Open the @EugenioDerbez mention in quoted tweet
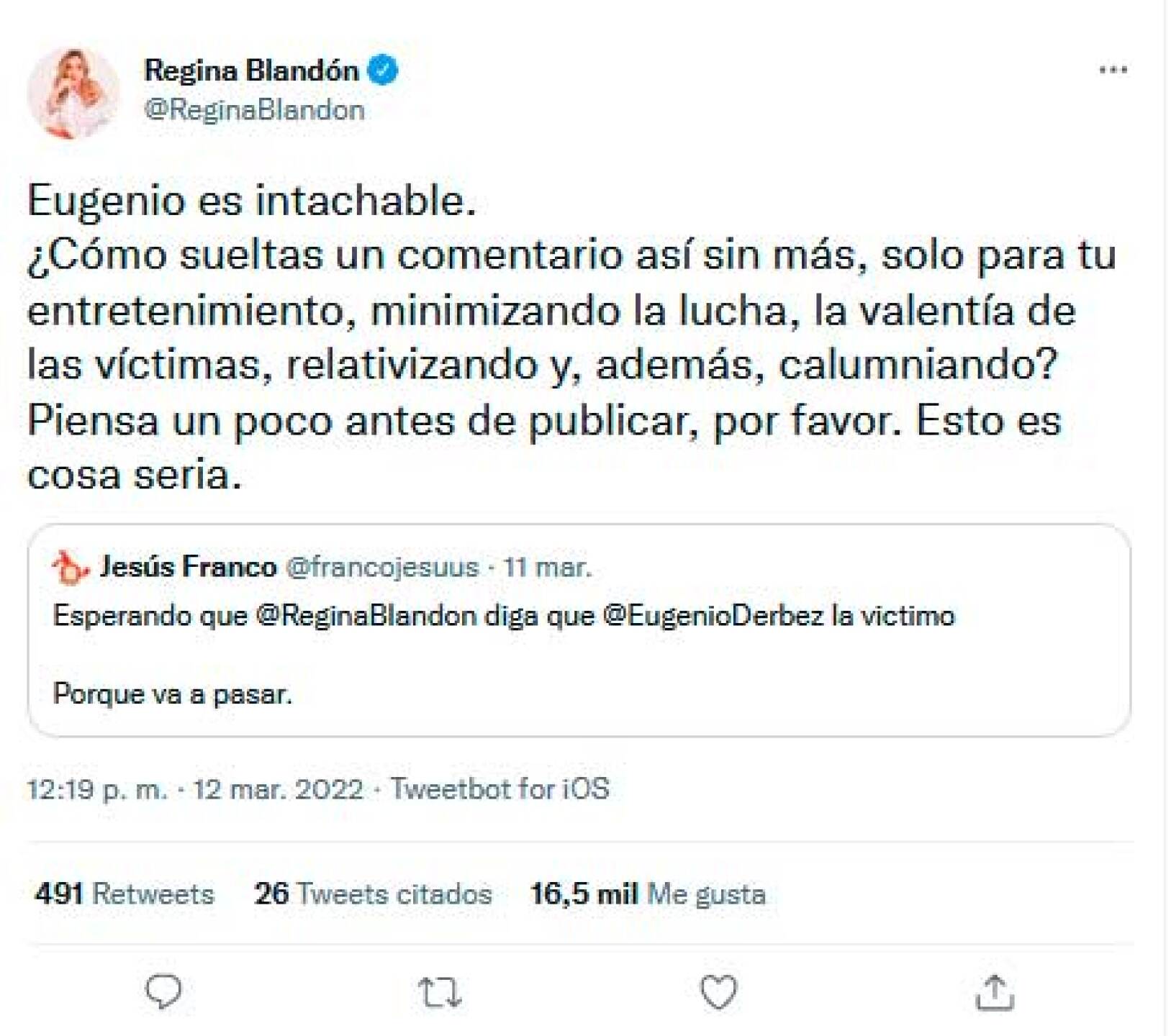Viewport: 1171px width, 1036px height. pyautogui.click(x=713, y=616)
